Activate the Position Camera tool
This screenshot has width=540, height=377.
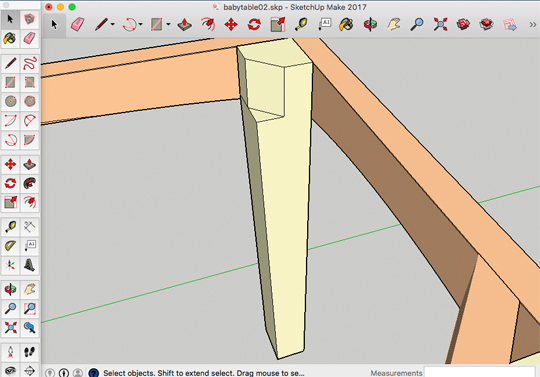(x=10, y=352)
